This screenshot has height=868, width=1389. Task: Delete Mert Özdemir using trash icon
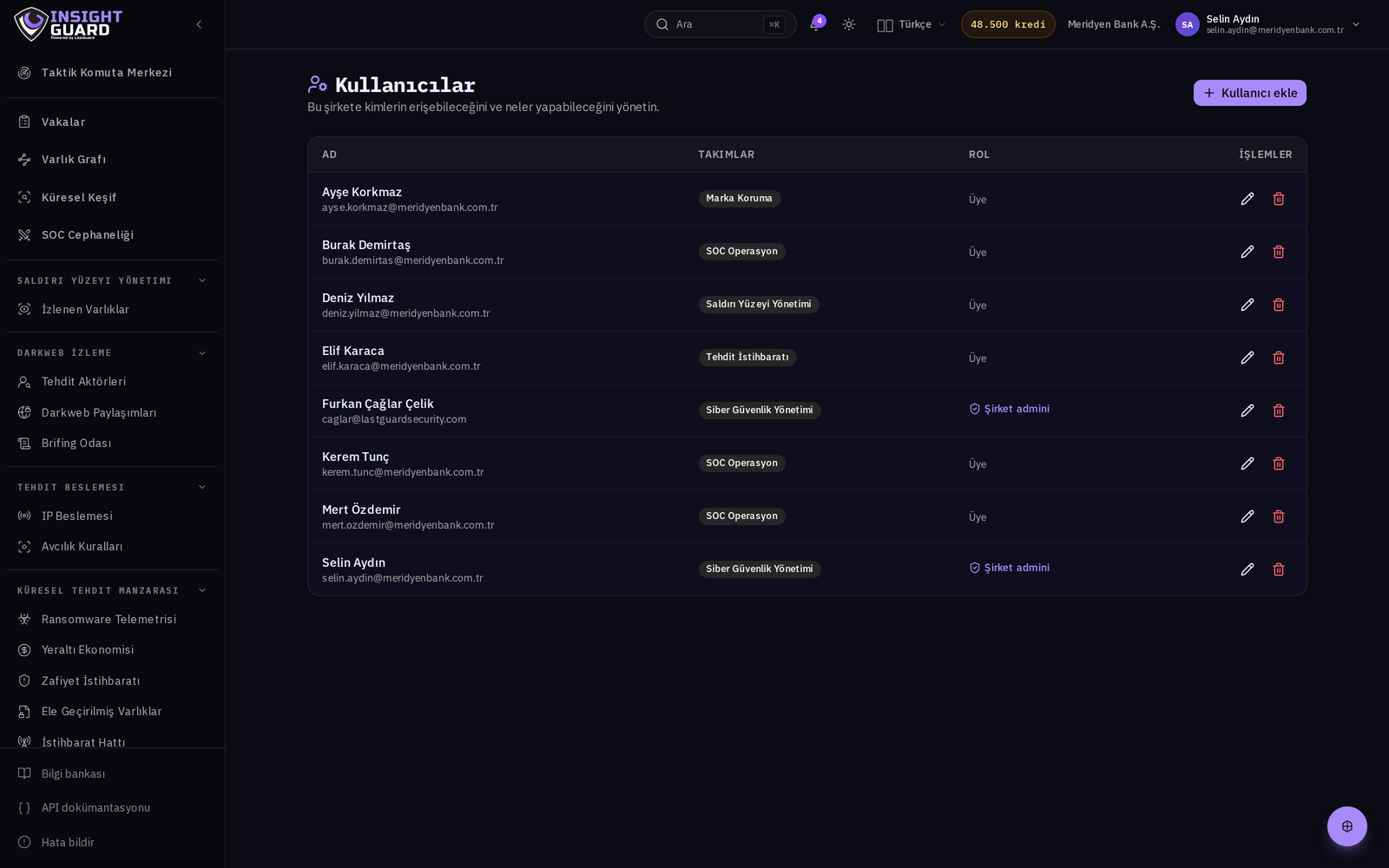pyautogui.click(x=1279, y=516)
